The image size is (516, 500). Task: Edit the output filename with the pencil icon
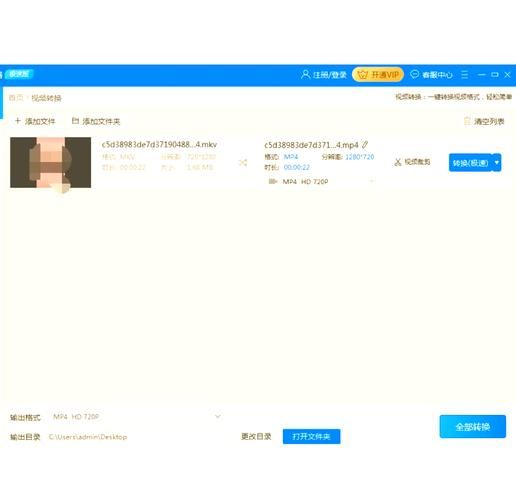point(365,145)
